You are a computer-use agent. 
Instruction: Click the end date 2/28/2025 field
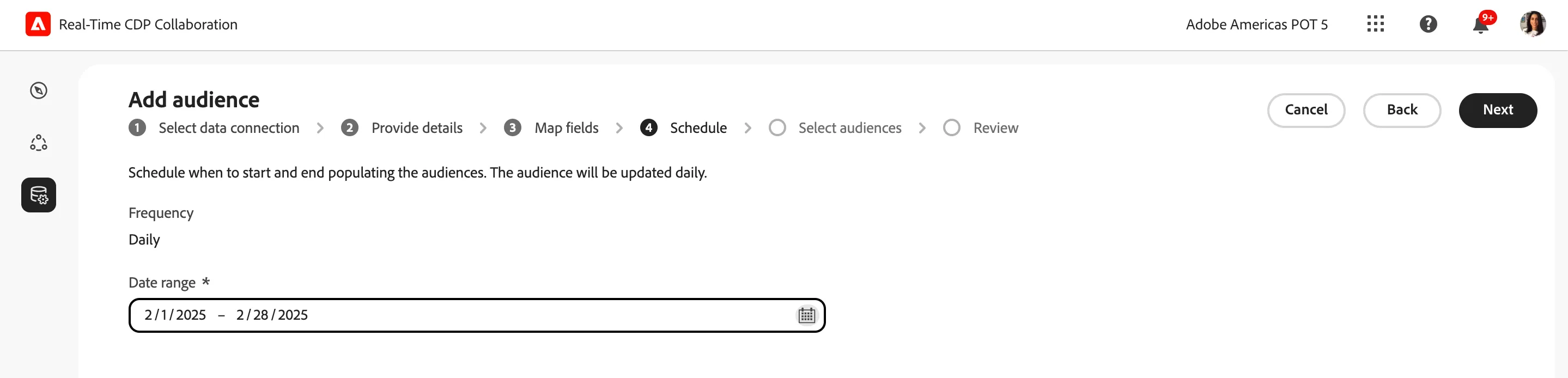coord(272,315)
